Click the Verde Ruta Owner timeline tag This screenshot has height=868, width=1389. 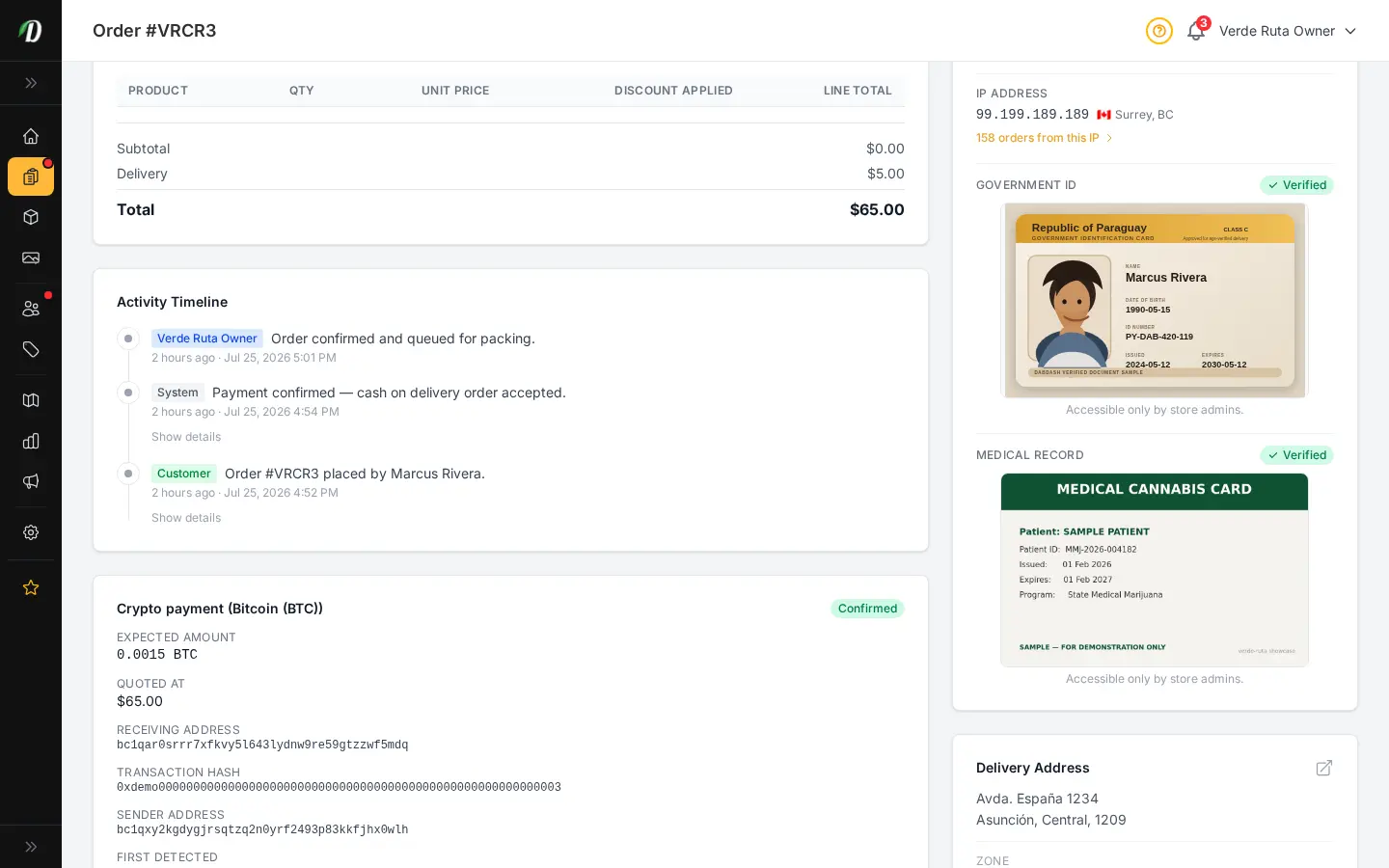(x=207, y=339)
